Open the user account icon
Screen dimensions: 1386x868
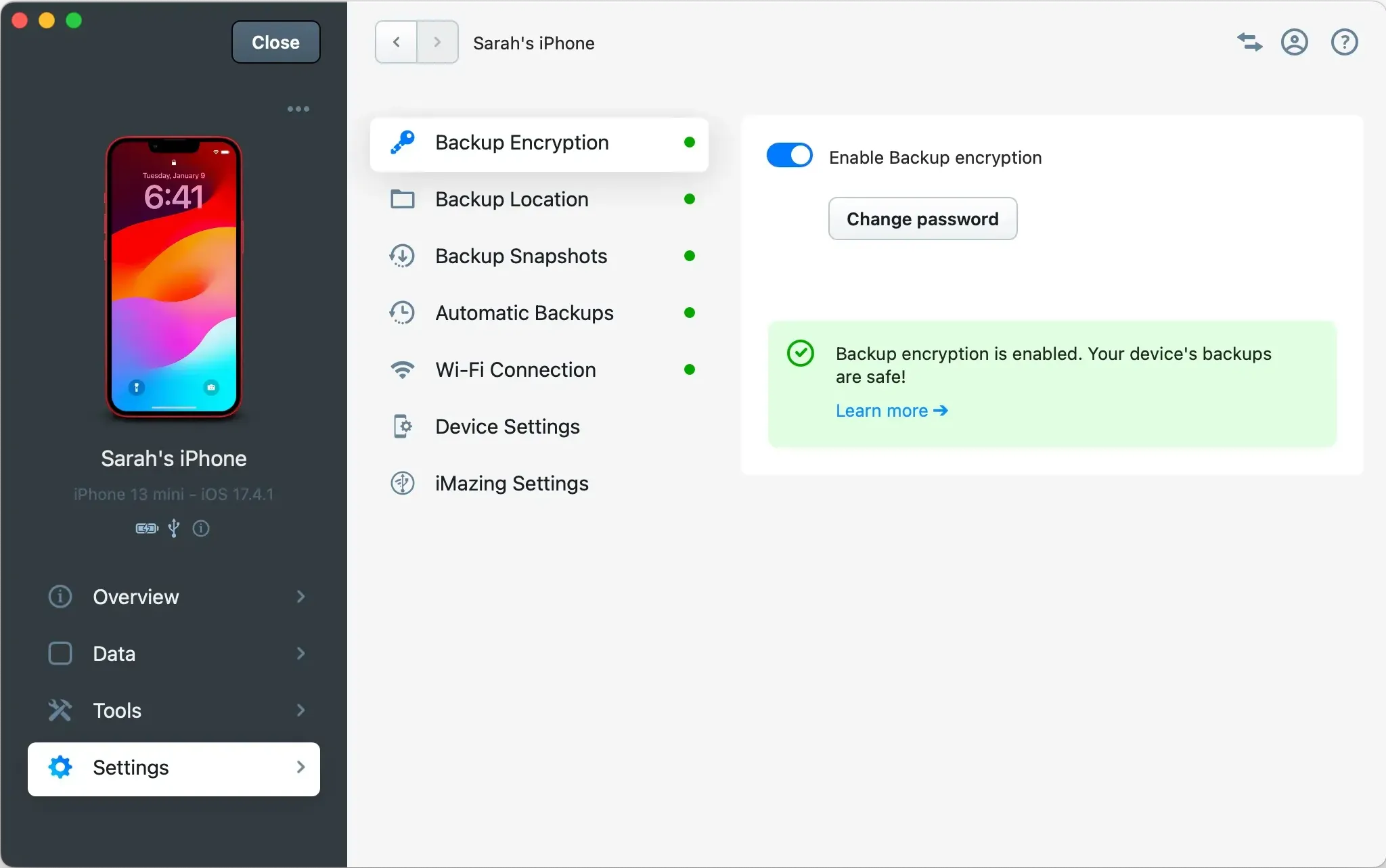[x=1295, y=42]
